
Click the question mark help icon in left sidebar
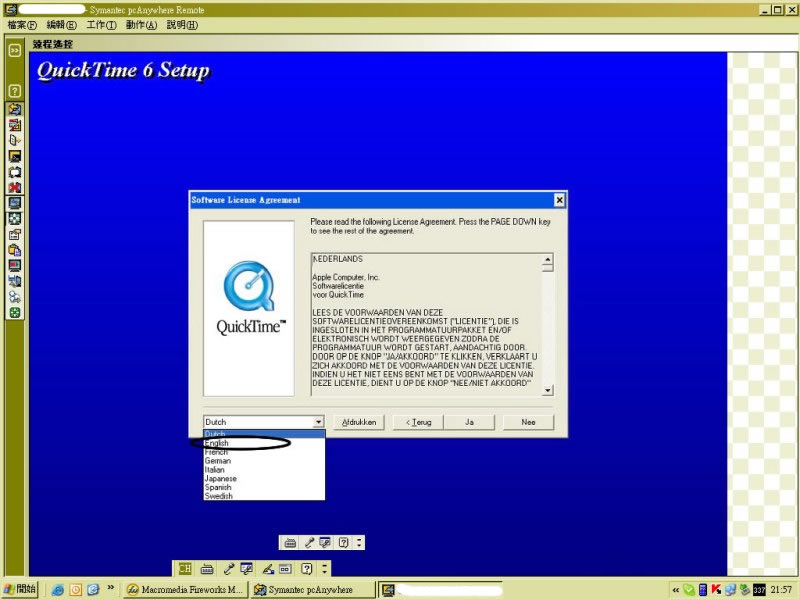point(15,91)
